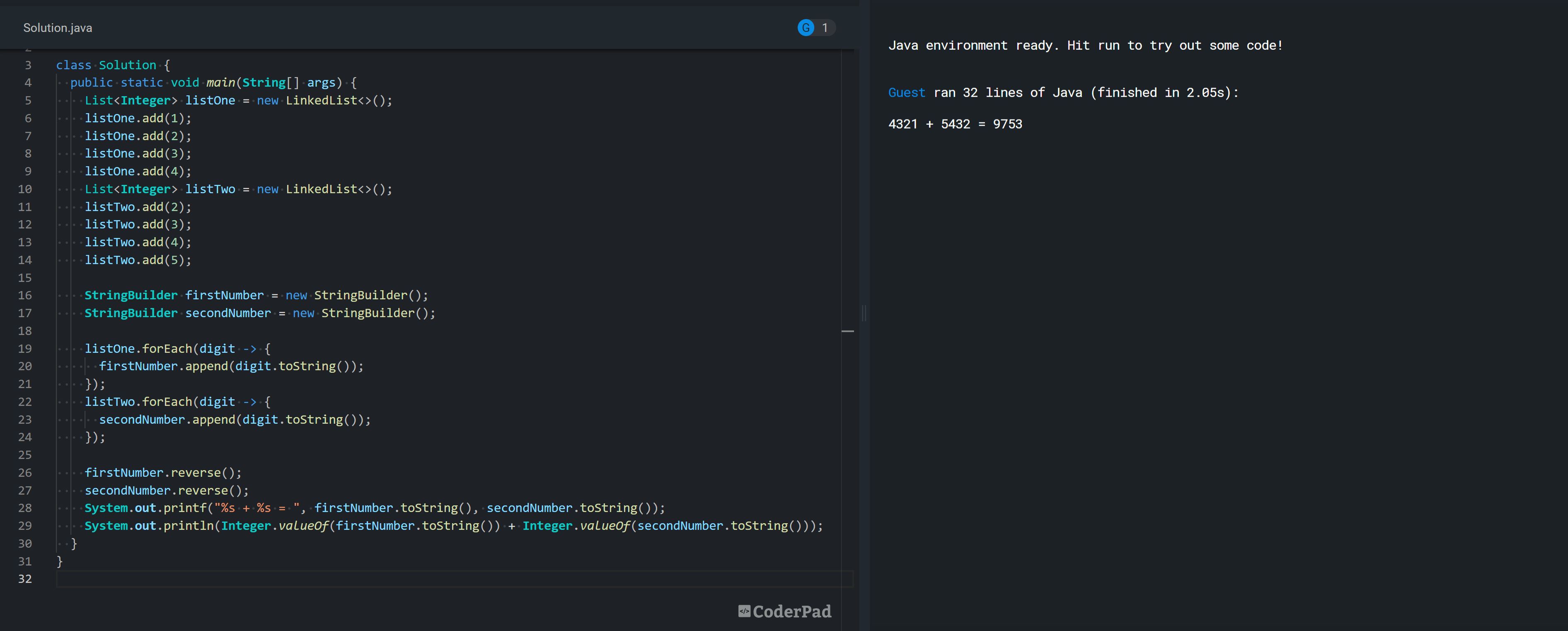Click the participant count badge showing 1

(825, 27)
